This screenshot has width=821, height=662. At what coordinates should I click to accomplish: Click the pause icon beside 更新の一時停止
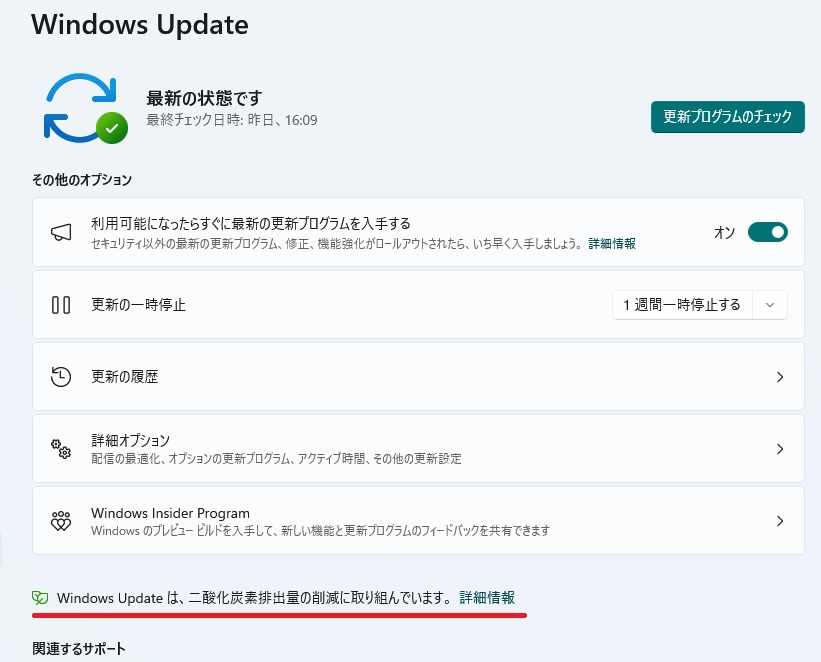coord(61,305)
